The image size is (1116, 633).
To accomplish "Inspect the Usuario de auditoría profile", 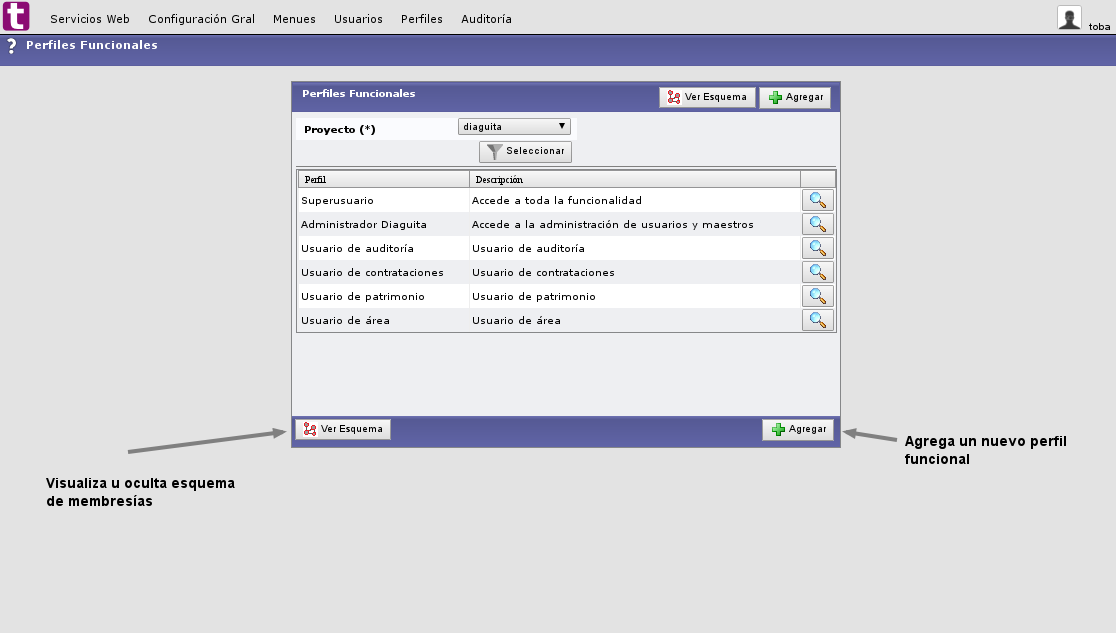I will click(x=818, y=248).
